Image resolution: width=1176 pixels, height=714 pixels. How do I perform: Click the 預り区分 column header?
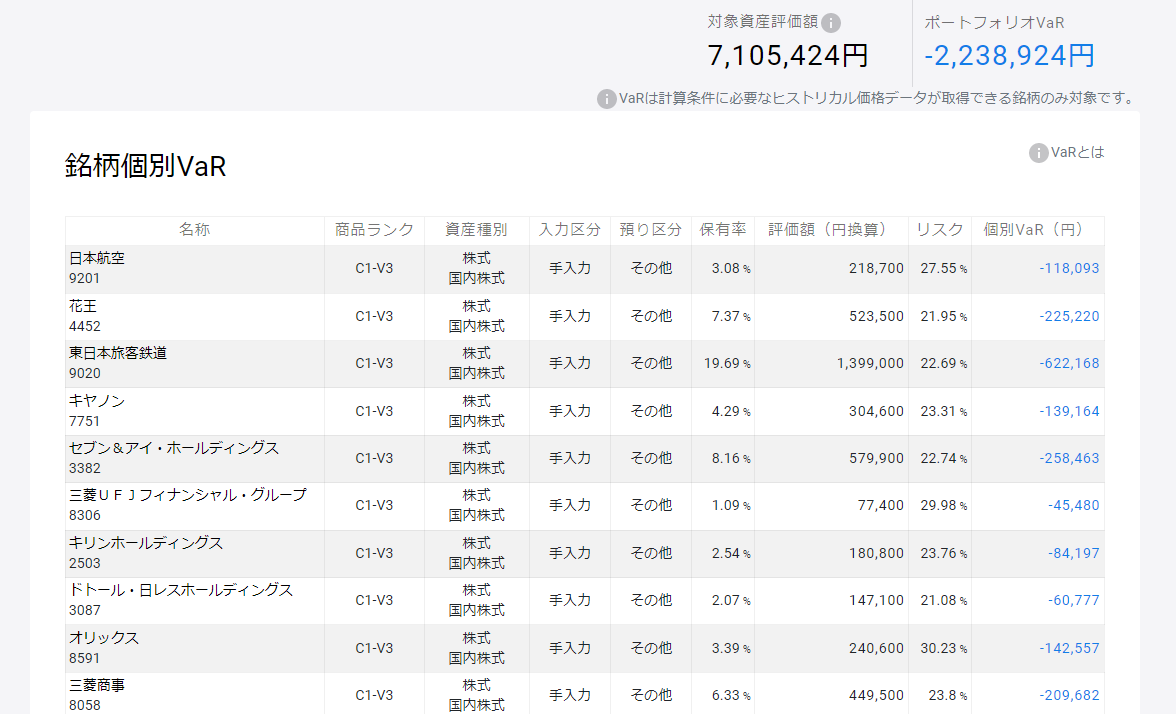pyautogui.click(x=651, y=230)
